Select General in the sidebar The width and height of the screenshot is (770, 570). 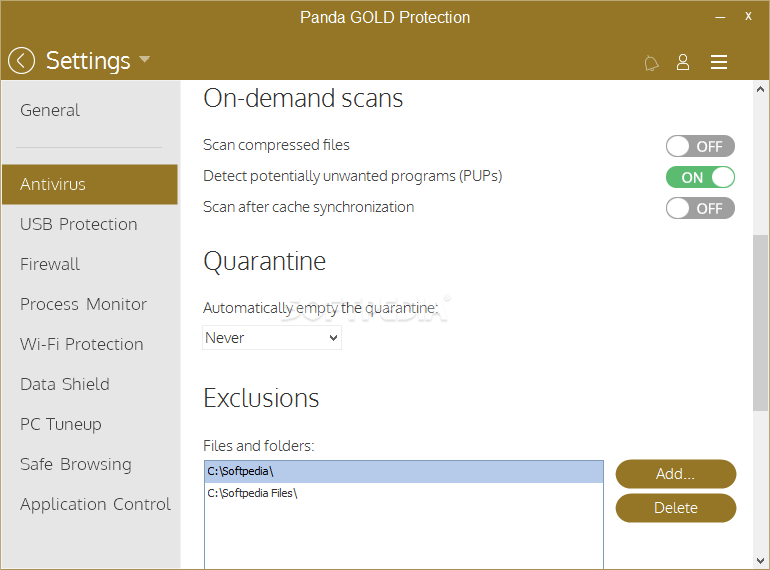click(x=50, y=110)
